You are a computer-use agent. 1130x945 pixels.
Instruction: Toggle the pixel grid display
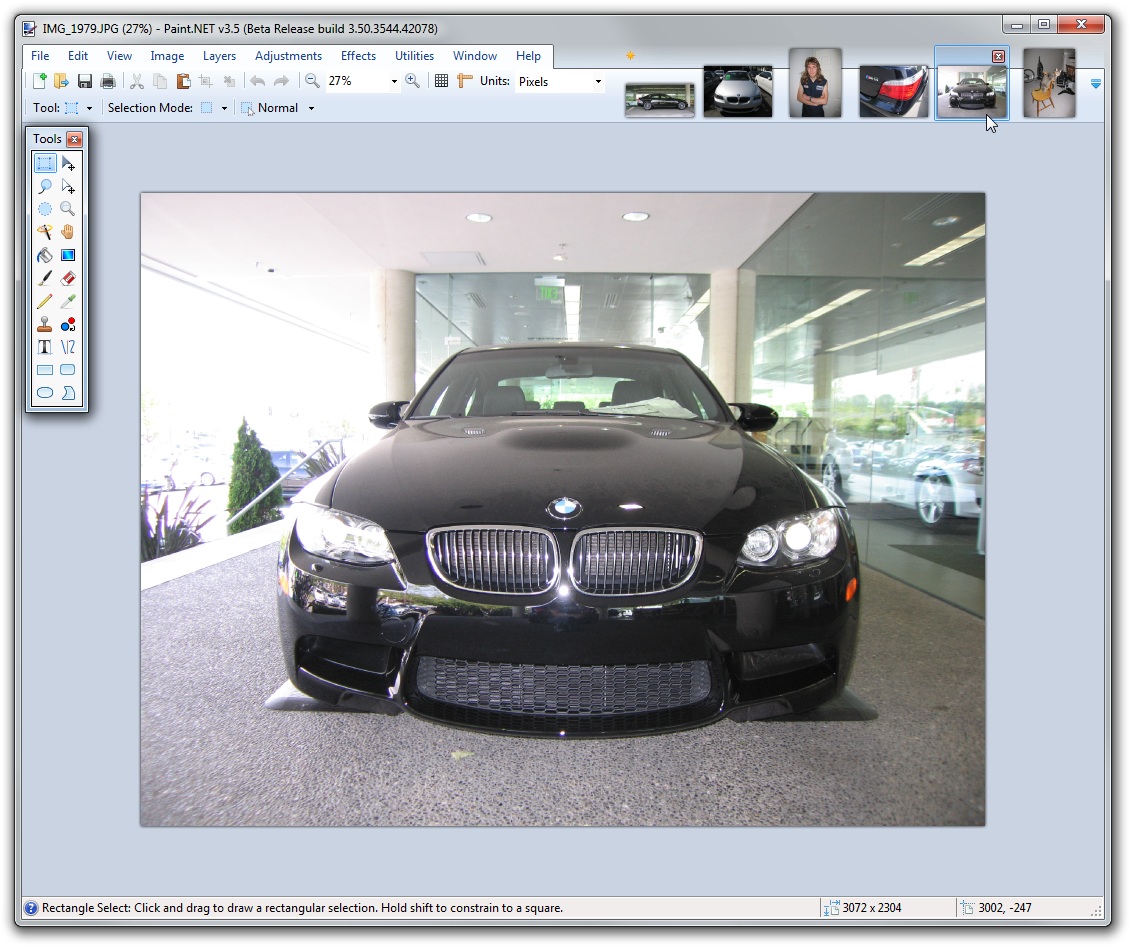coord(441,81)
